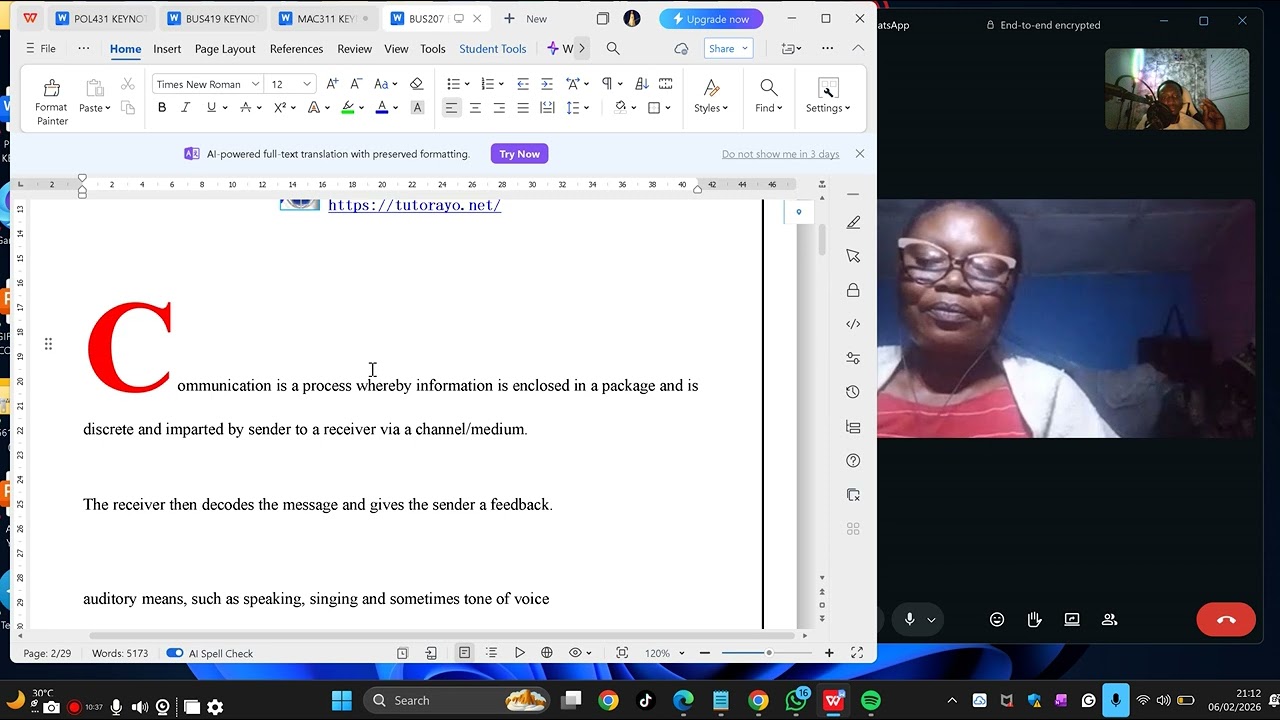
Task: Apply Strikethrough formatting
Action: (x=245, y=108)
